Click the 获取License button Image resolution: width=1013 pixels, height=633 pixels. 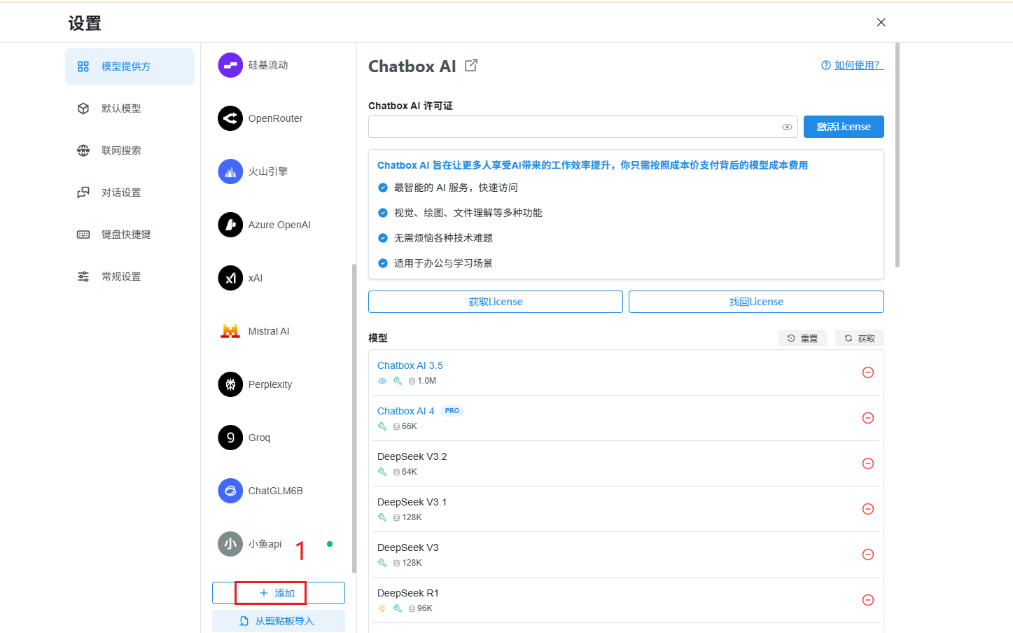click(495, 302)
